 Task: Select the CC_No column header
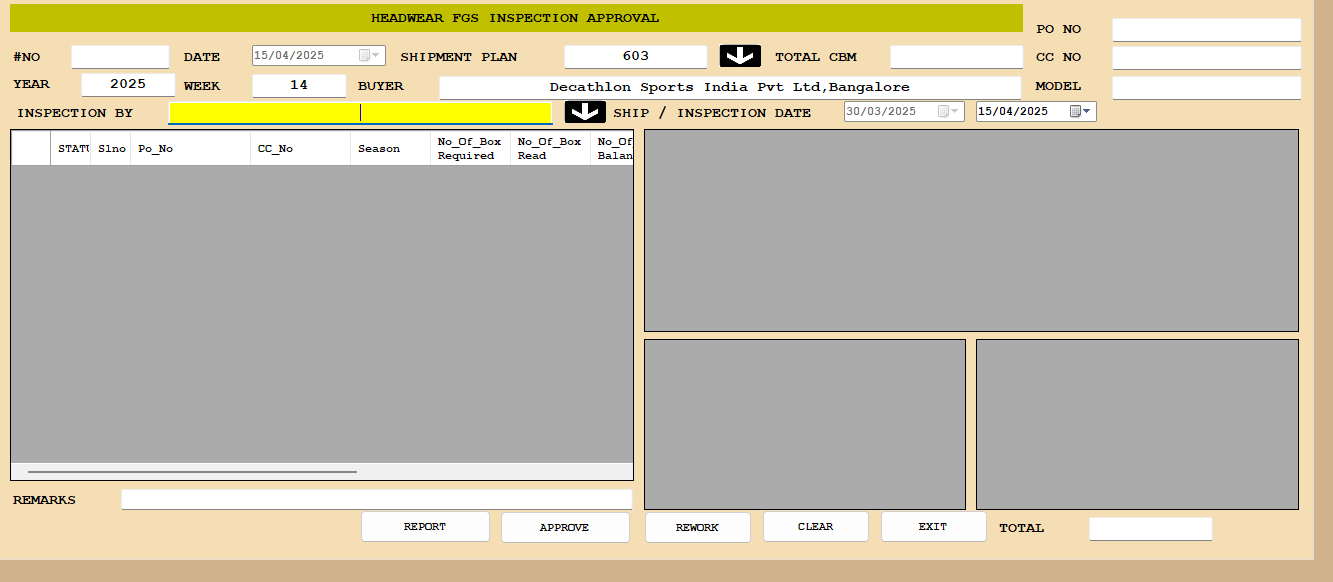[x=300, y=149]
